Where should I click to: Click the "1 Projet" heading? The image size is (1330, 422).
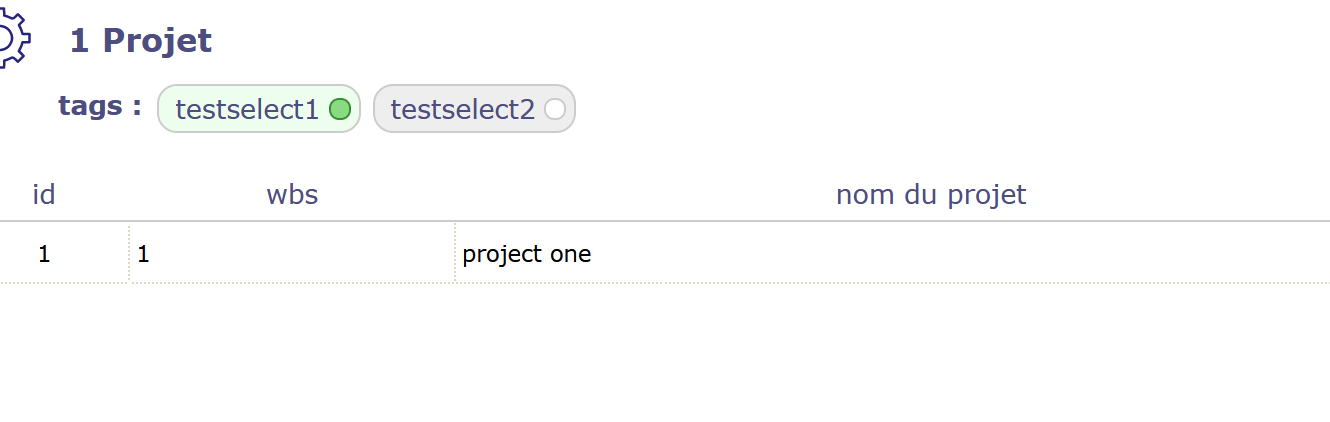point(141,41)
